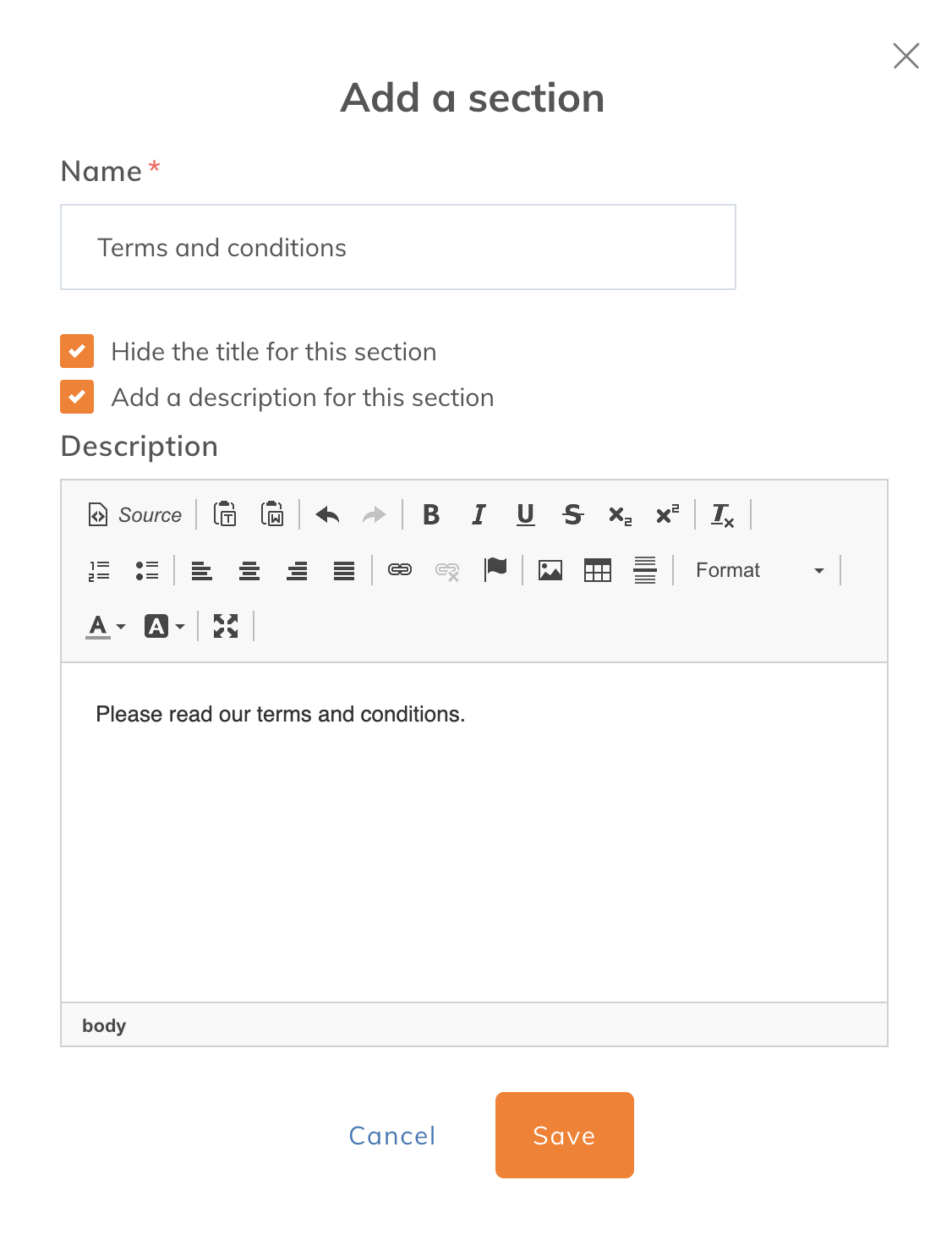Insert a bulleted list

(x=147, y=570)
